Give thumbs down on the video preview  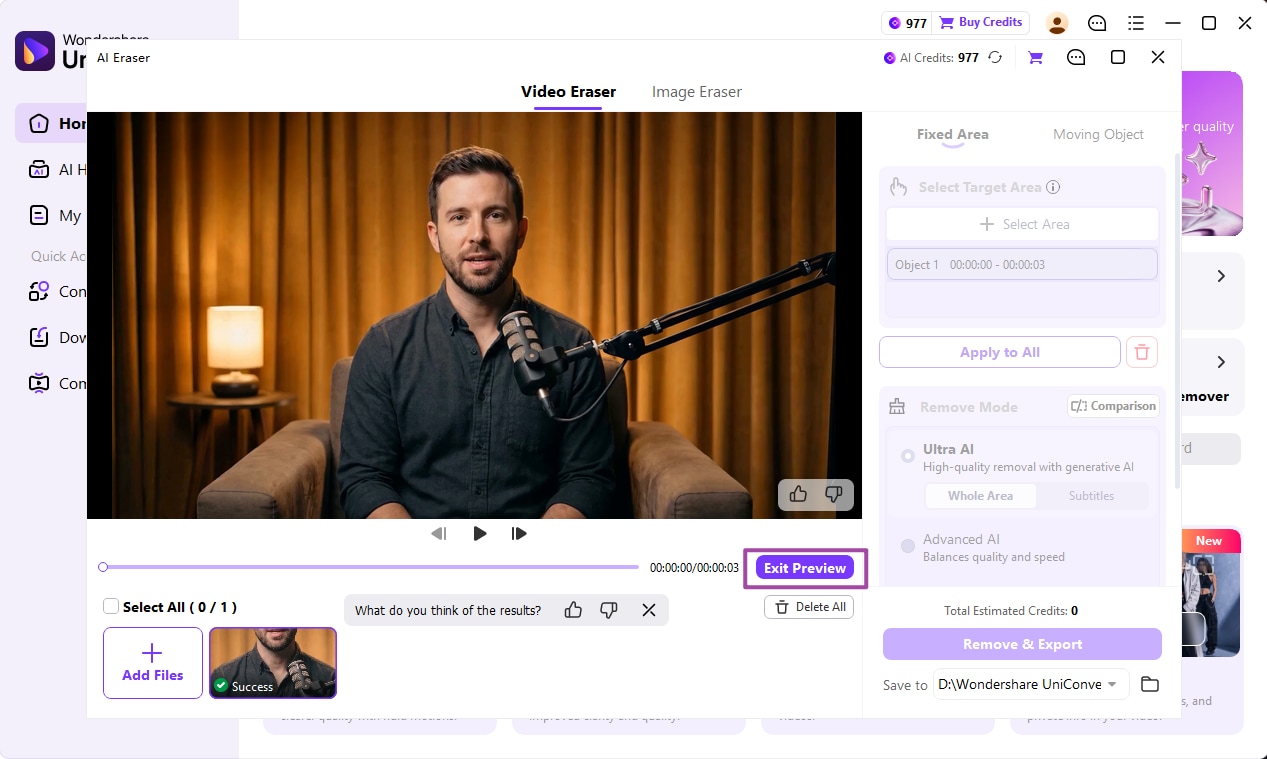tap(833, 494)
